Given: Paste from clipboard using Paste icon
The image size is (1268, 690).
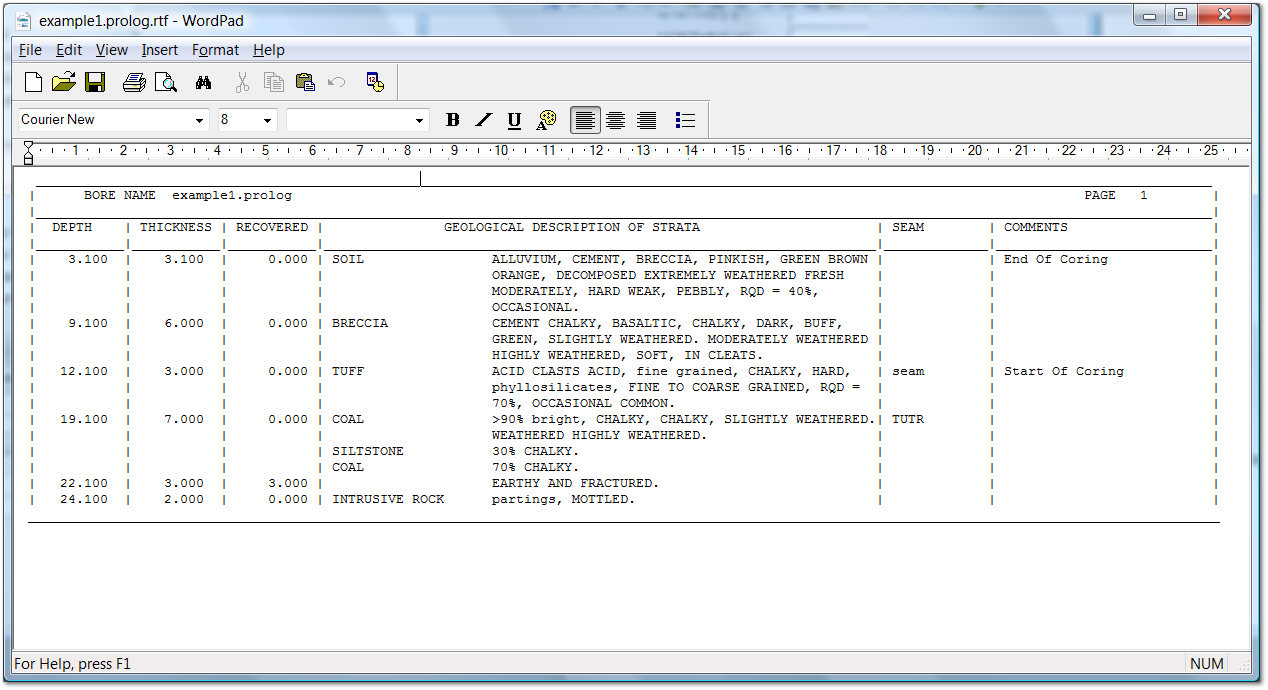Looking at the screenshot, I should pos(306,83).
